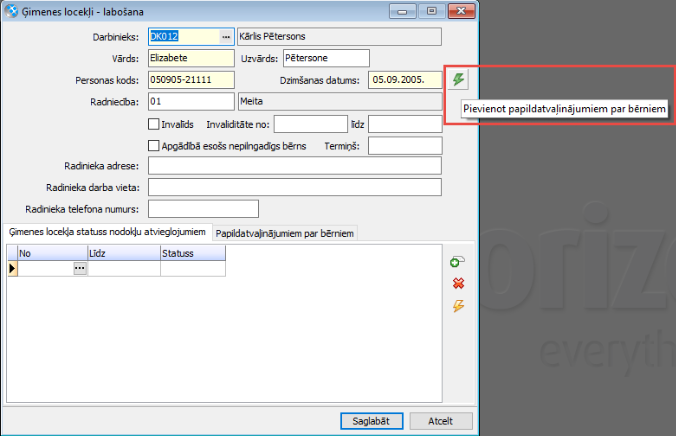The image size is (676, 436).
Task: Click the Radniecība code field 01
Action: (x=191, y=101)
